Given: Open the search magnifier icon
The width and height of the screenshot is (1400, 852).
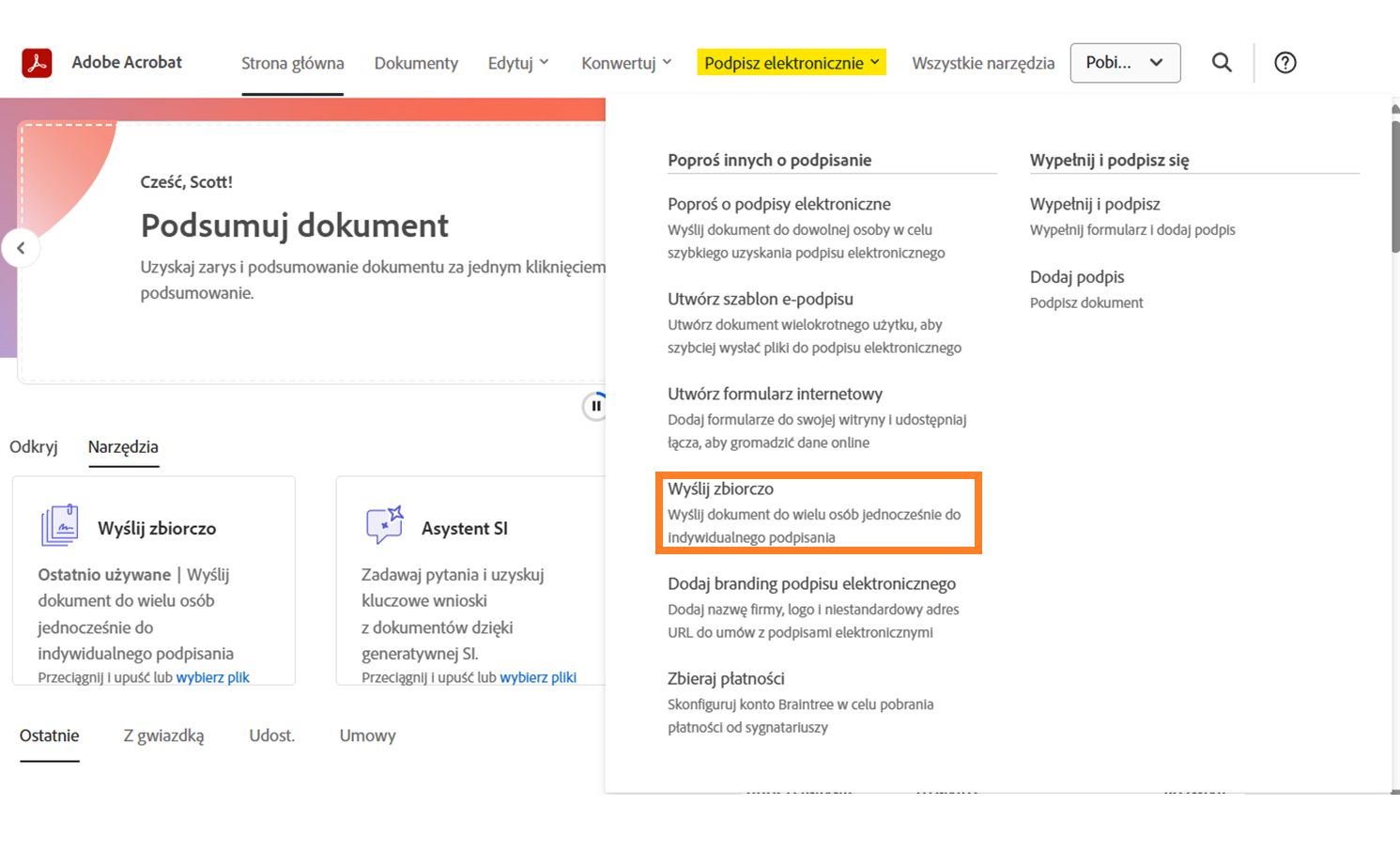Looking at the screenshot, I should (1222, 63).
